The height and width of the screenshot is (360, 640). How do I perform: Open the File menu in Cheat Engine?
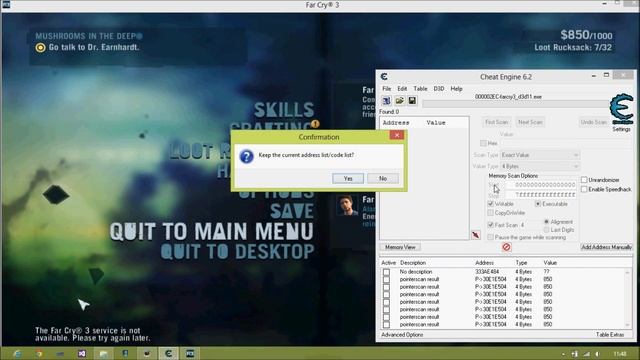pos(386,89)
